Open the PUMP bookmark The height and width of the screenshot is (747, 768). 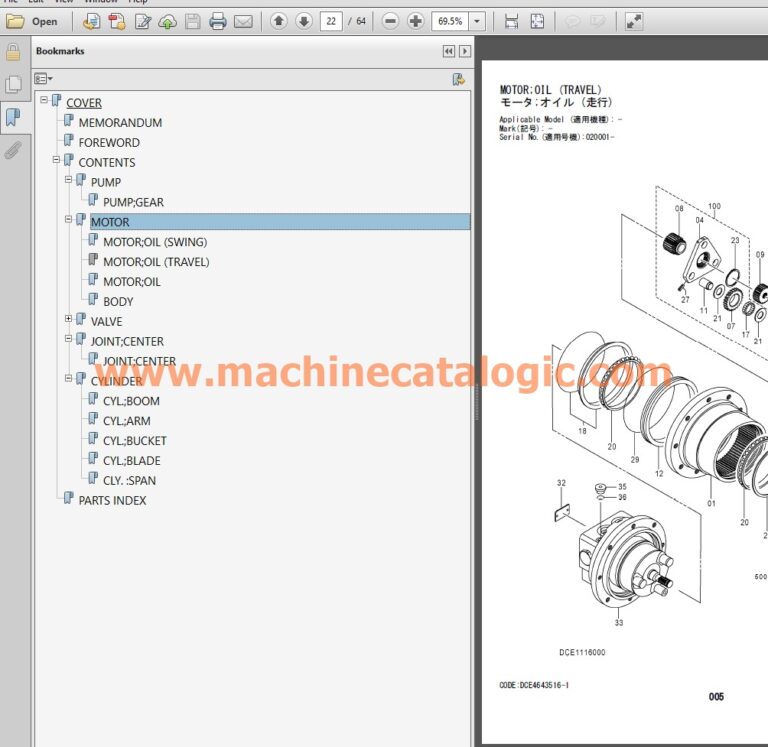coord(106,182)
